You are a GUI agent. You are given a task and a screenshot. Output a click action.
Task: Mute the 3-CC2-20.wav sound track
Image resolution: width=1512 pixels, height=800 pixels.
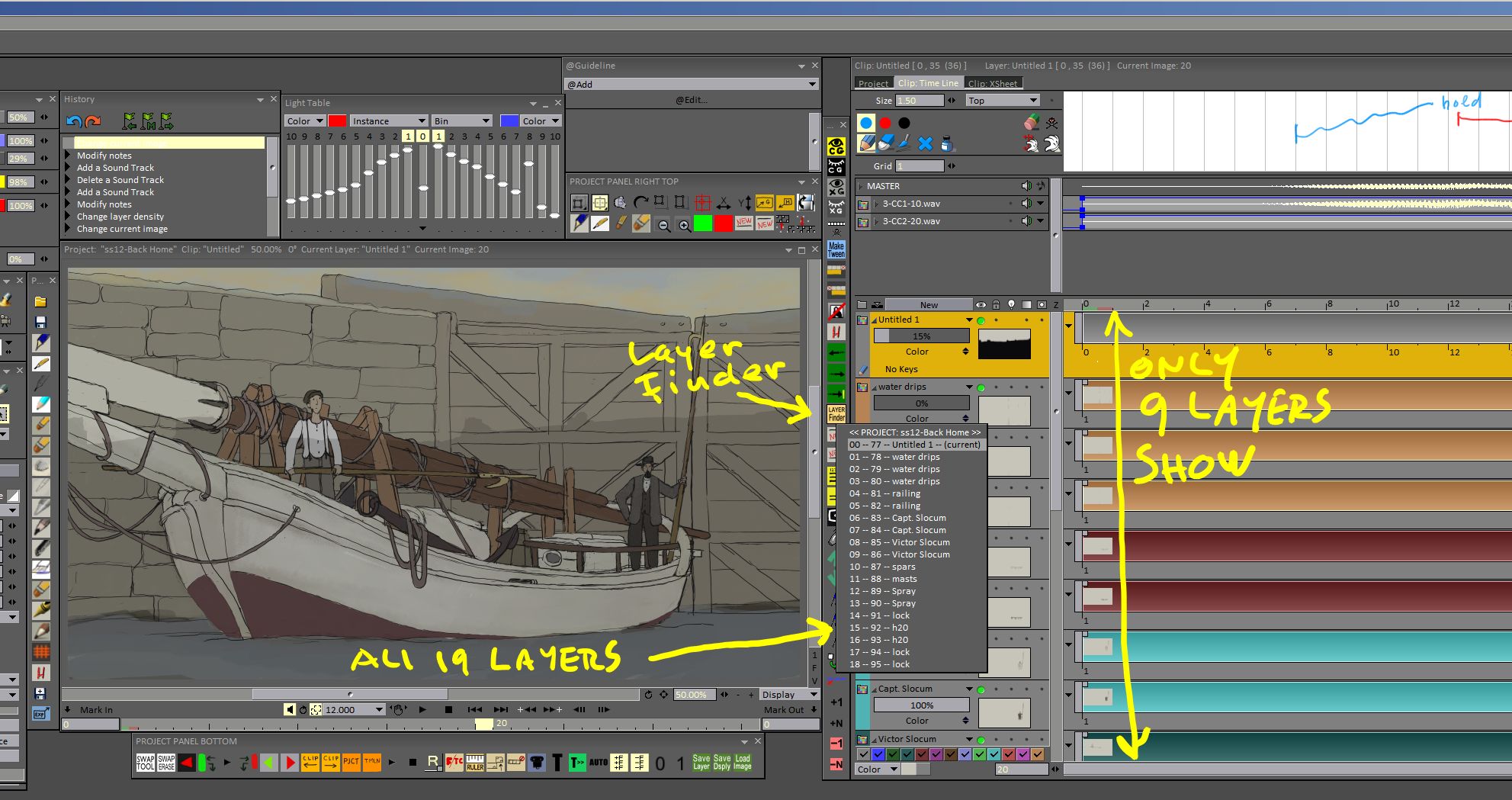click(1026, 221)
